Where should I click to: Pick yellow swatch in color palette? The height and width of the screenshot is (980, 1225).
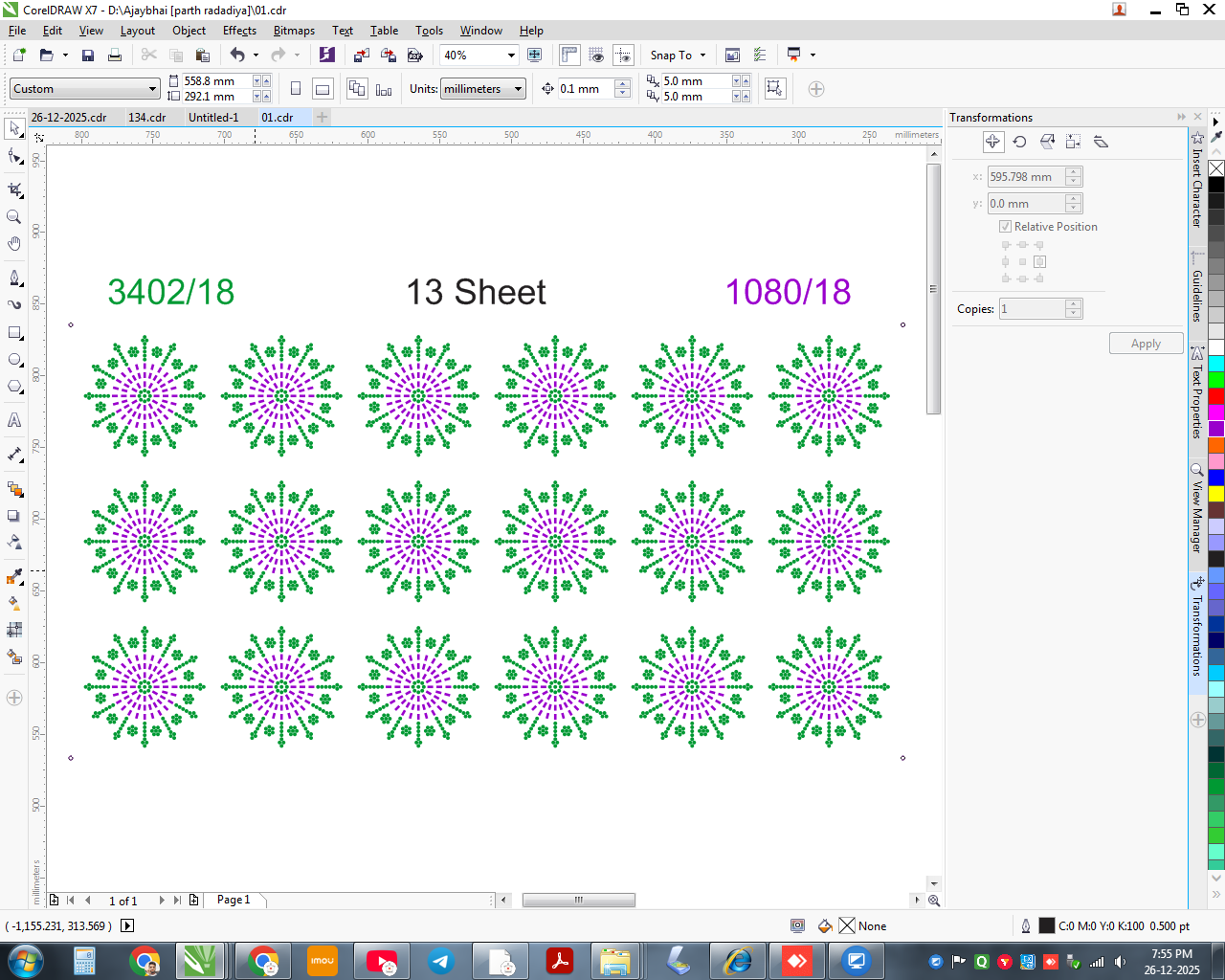(1216, 494)
